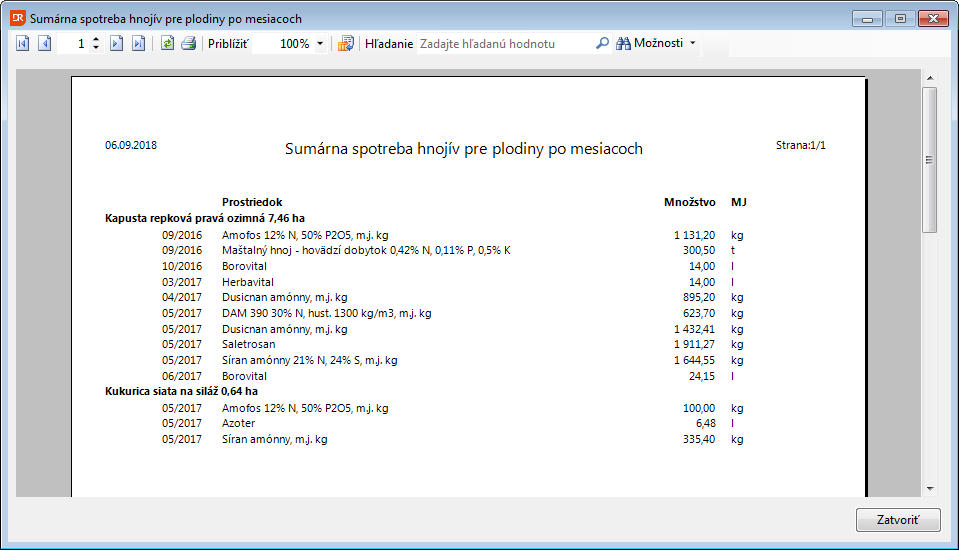The width and height of the screenshot is (959, 550).
Task: Click the 10/2016 month cell
Action: pyautogui.click(x=182, y=266)
